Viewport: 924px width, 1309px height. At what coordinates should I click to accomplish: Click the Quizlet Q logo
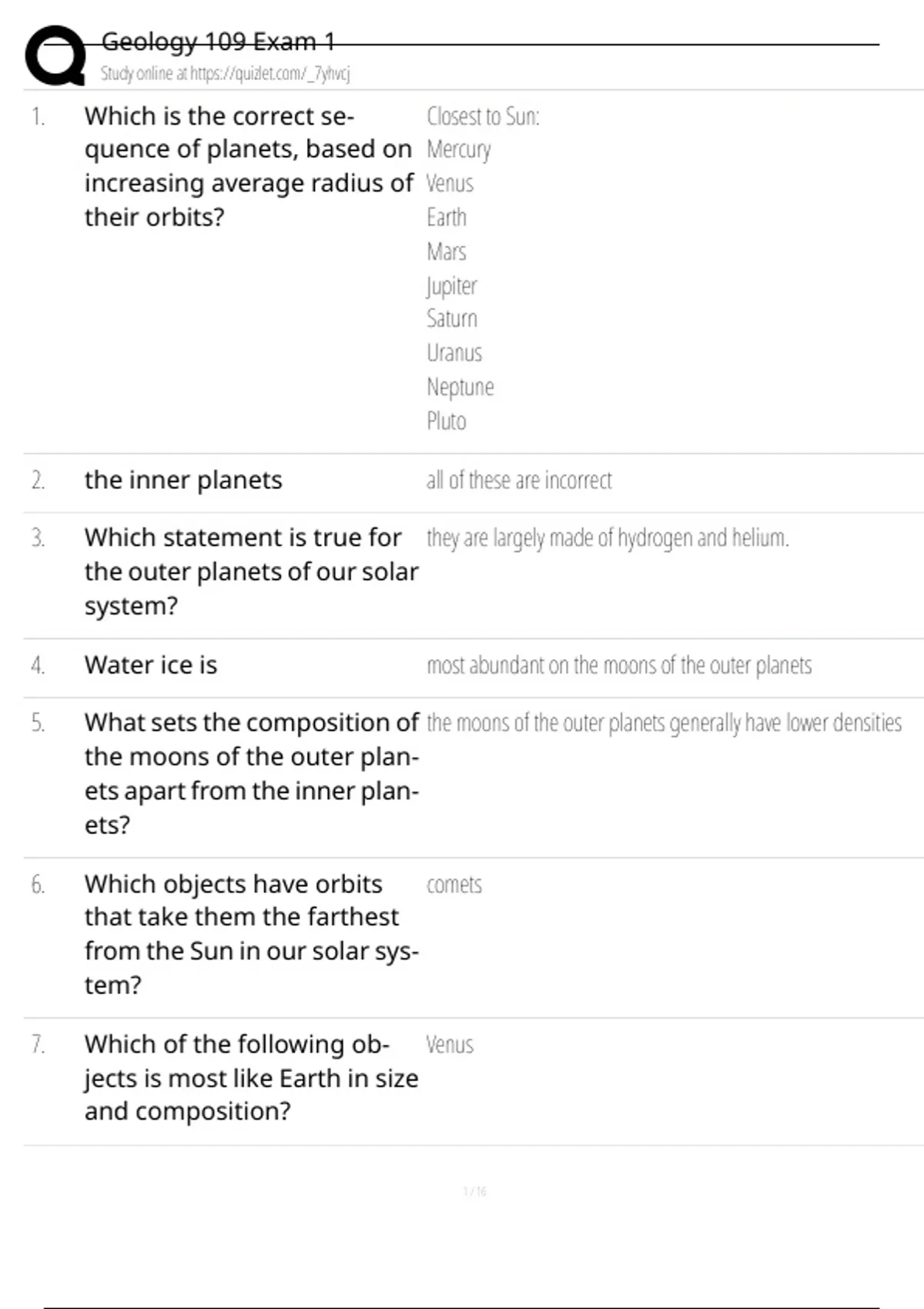pos(55,55)
